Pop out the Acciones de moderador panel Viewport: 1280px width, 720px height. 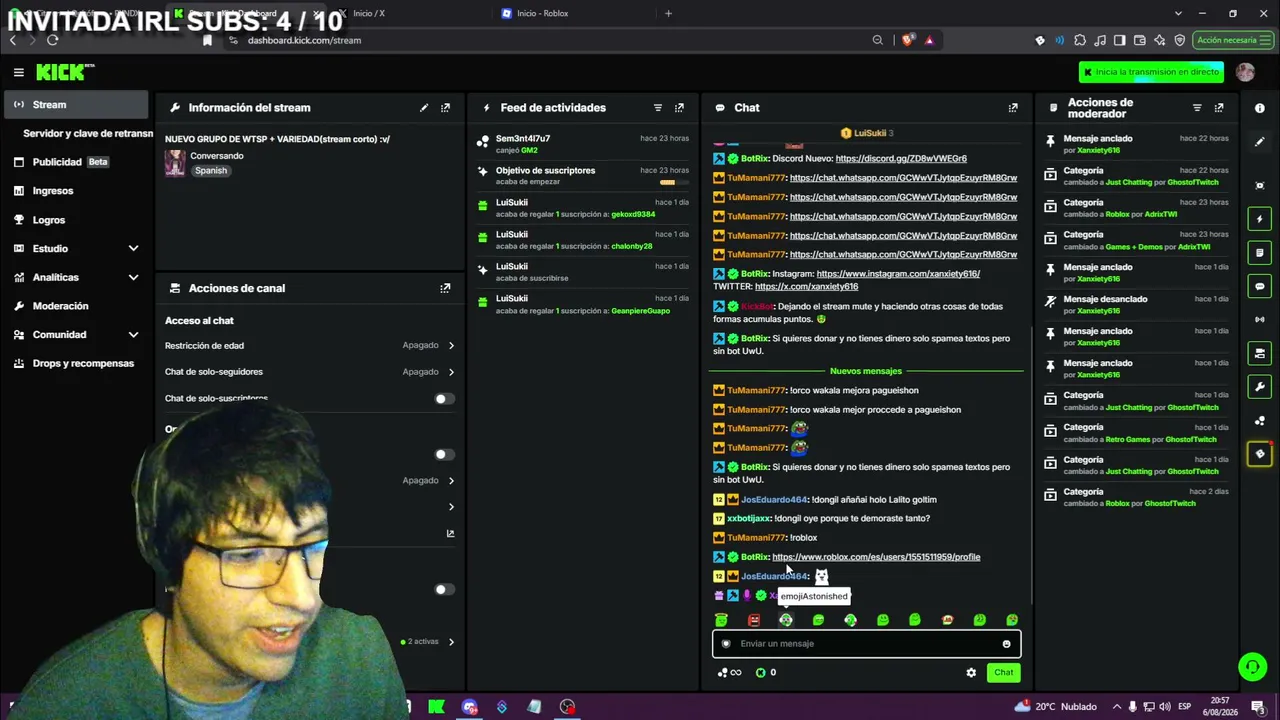1219,108
